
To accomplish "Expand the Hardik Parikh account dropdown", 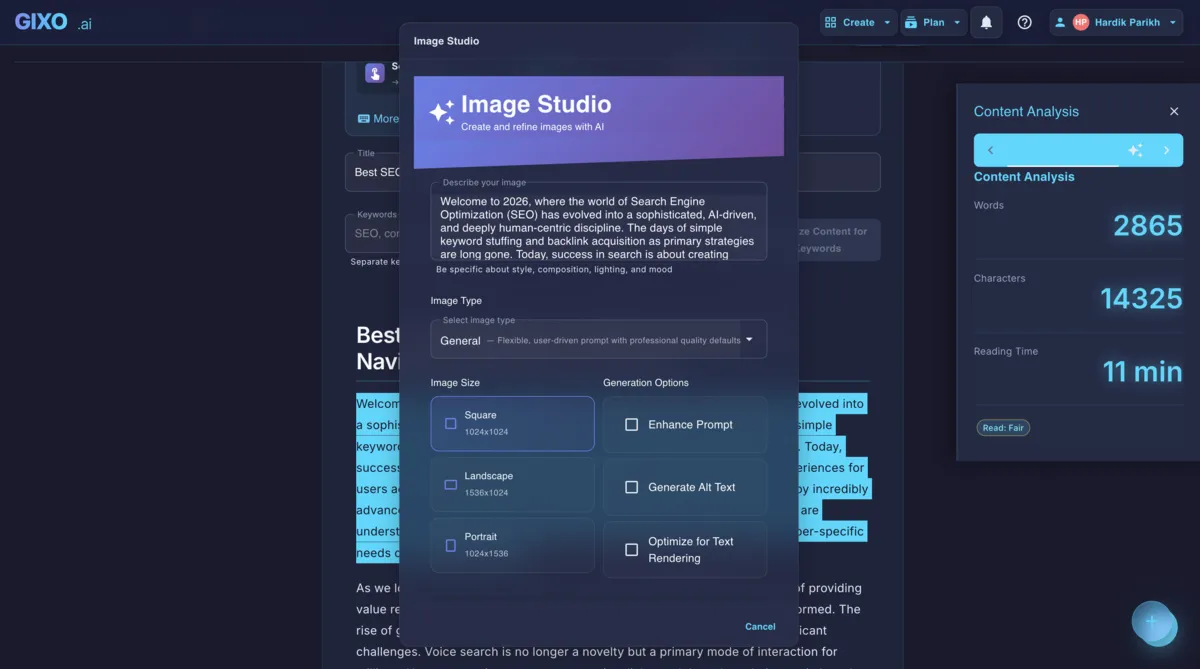I will 1170,21.
